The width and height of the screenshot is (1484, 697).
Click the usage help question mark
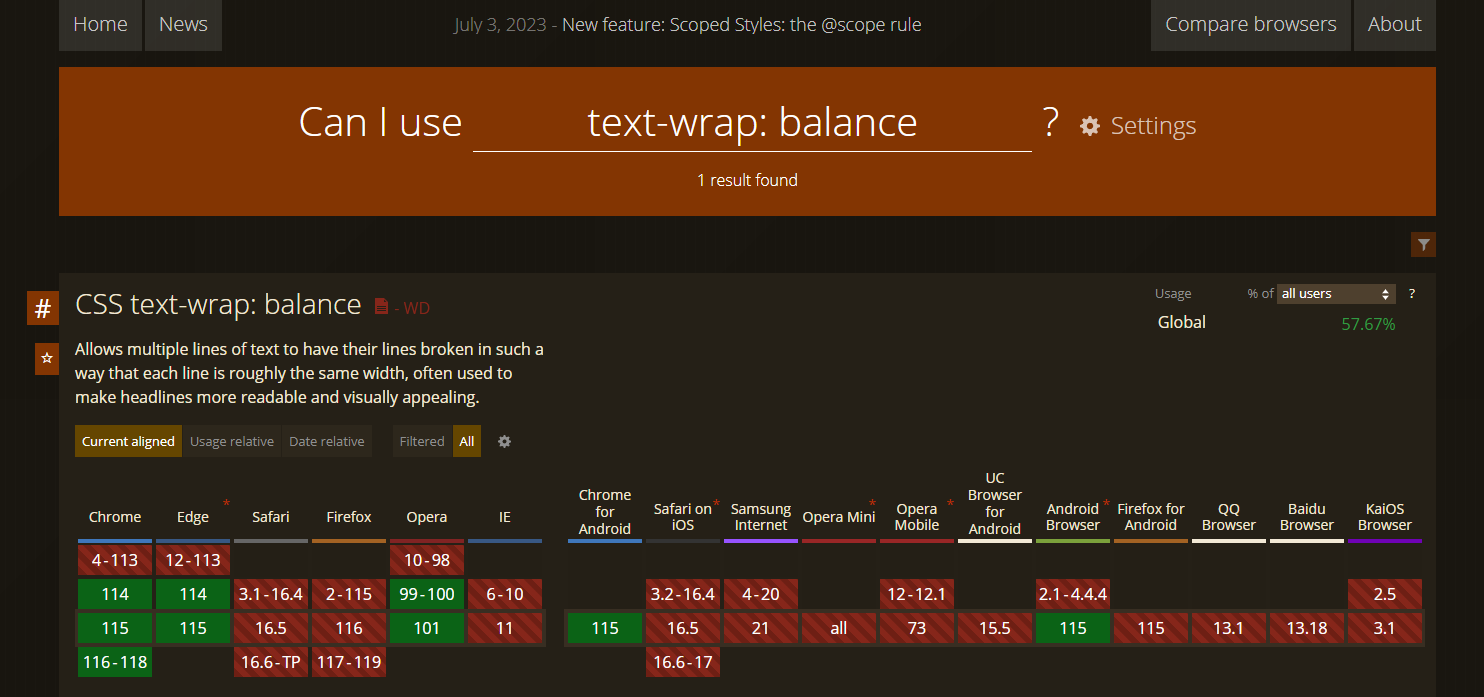[1412, 293]
